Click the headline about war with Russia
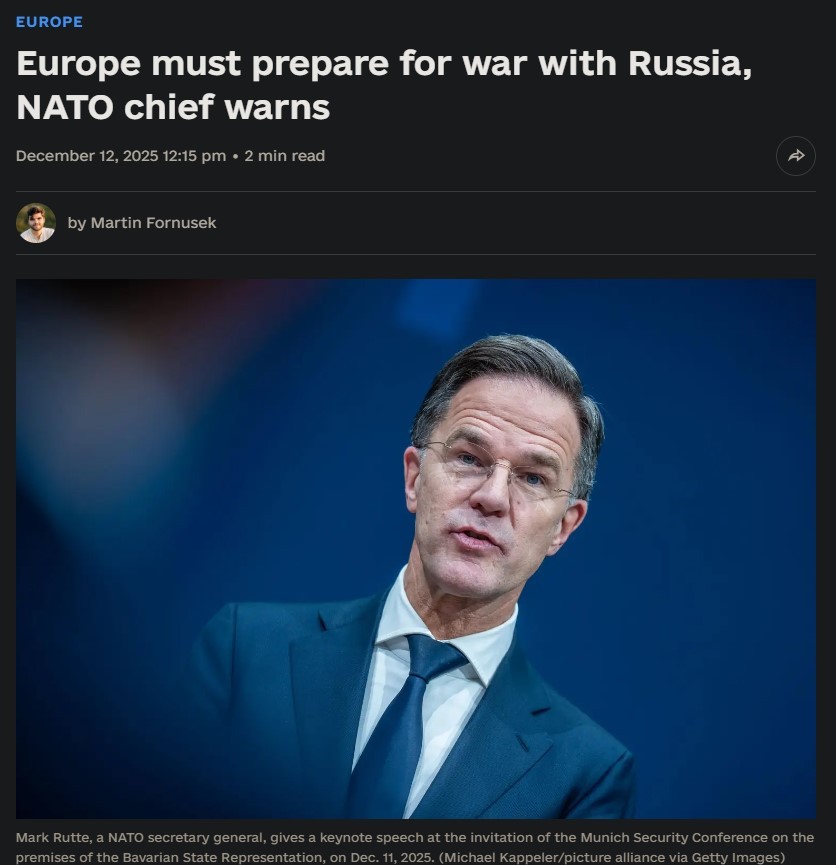Viewport: 836px width, 865px height. (384, 85)
